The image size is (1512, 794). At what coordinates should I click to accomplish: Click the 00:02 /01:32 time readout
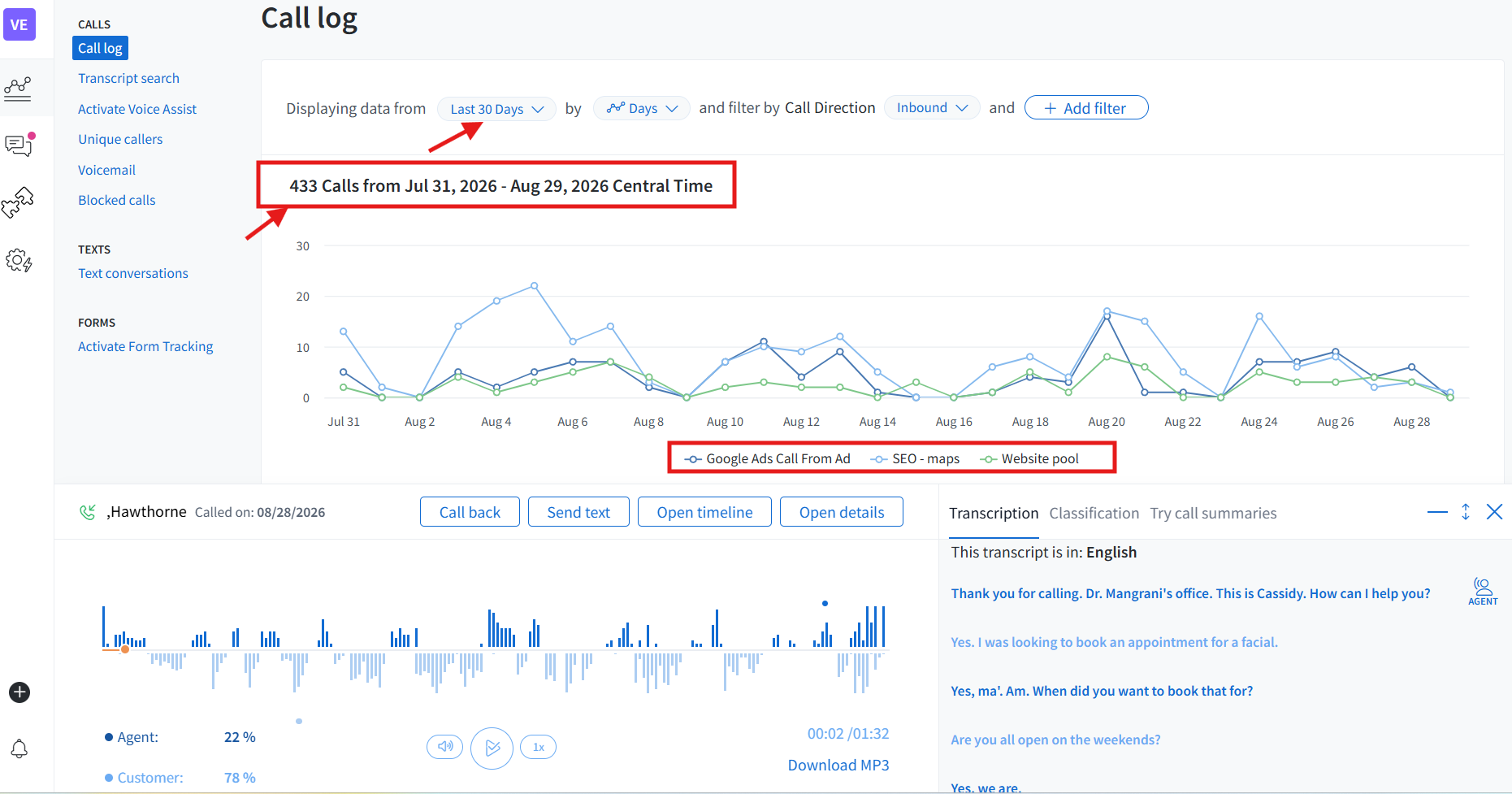[847, 733]
